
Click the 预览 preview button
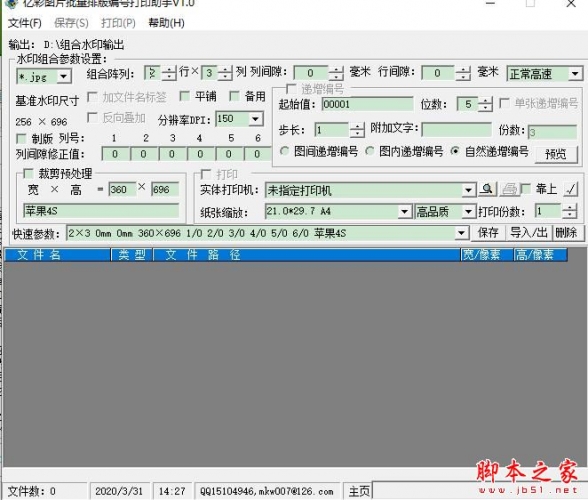pyautogui.click(x=556, y=154)
